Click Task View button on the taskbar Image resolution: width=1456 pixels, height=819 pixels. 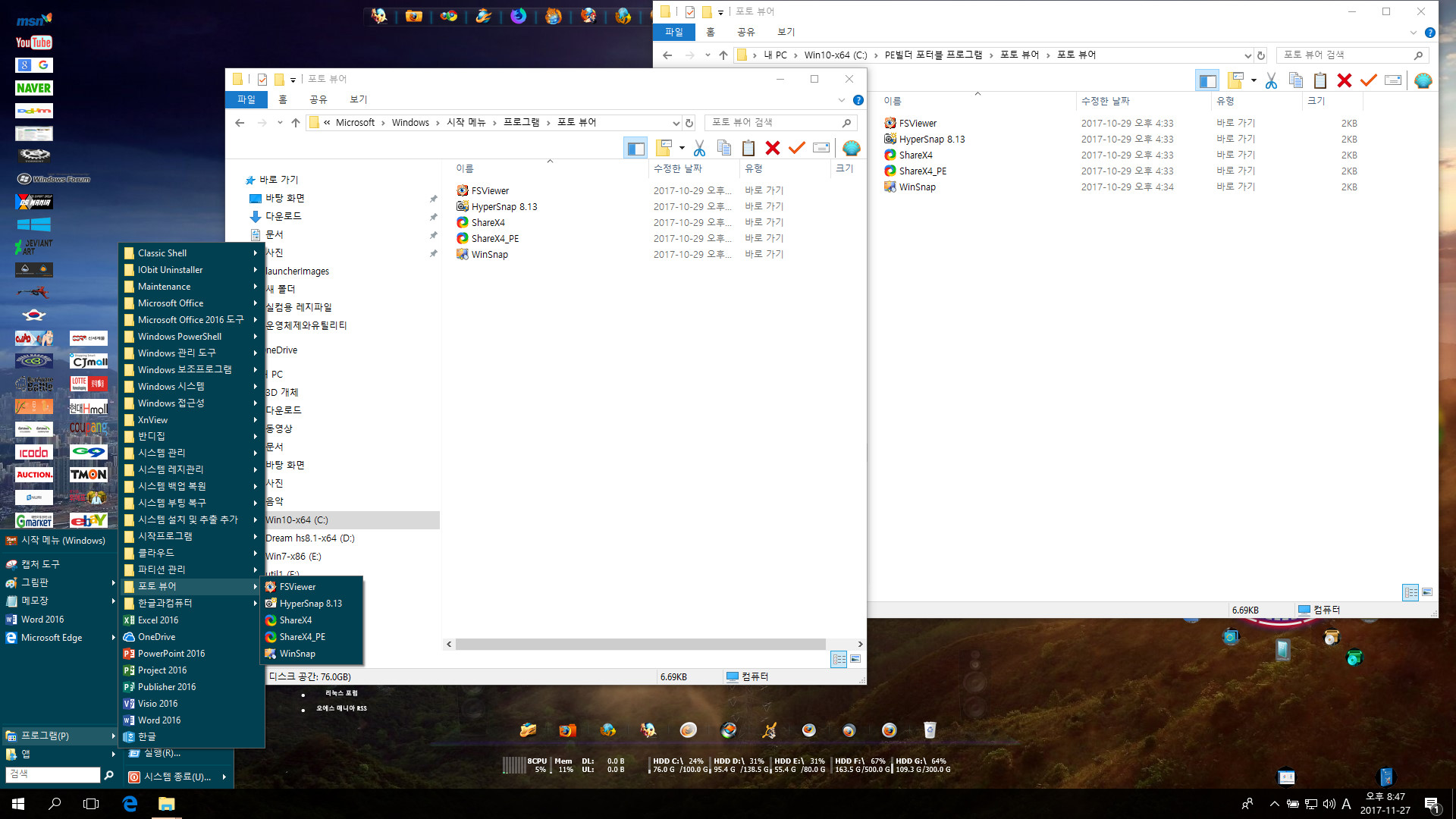[91, 804]
